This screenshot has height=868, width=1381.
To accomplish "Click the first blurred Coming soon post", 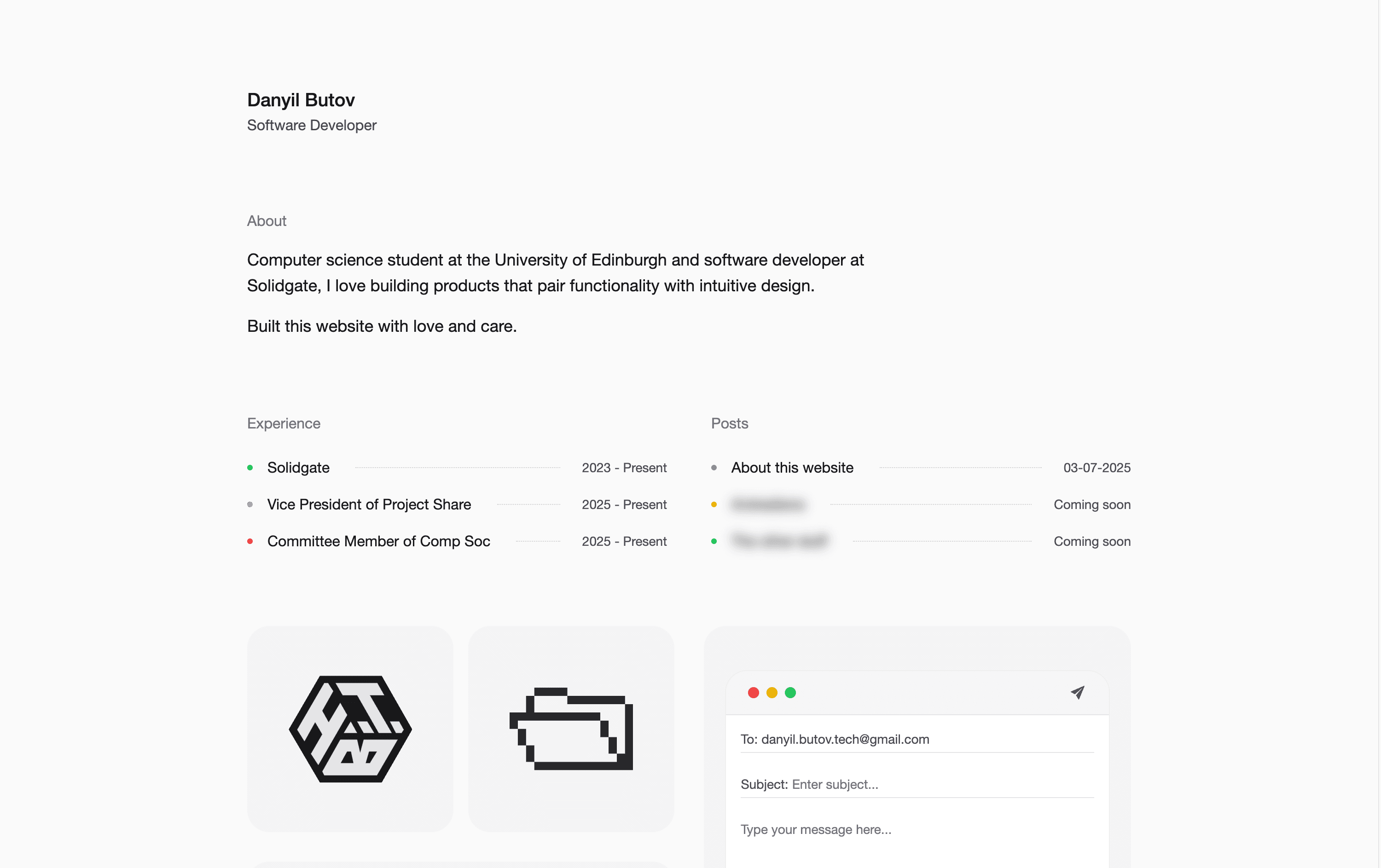I will (x=921, y=504).
